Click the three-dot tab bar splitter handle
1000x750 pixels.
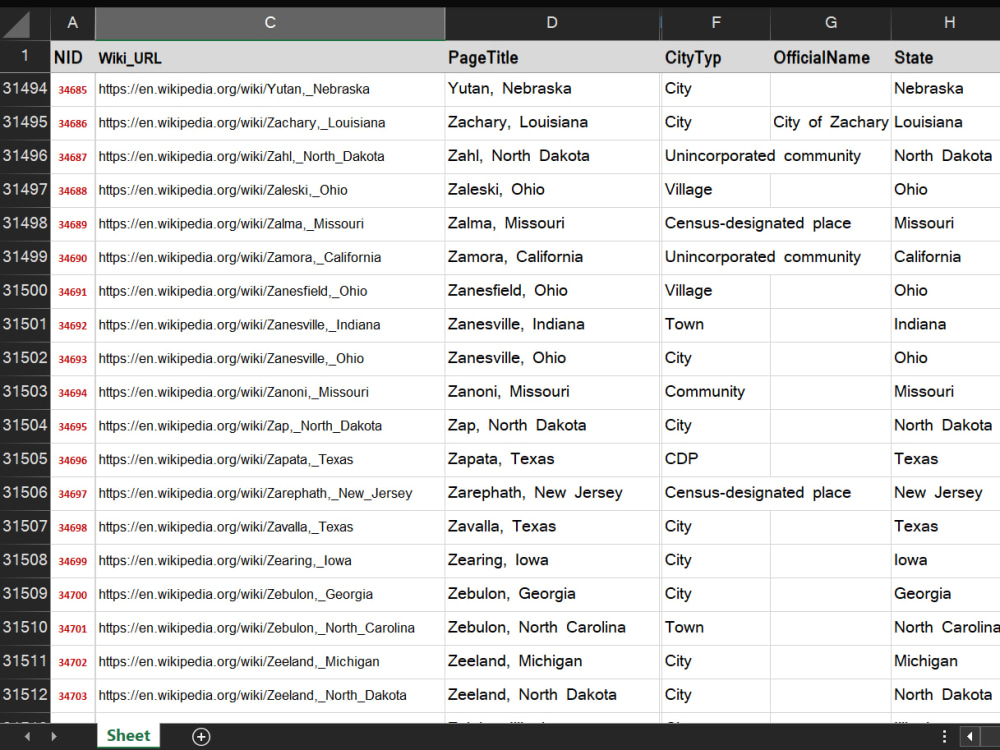click(x=945, y=736)
